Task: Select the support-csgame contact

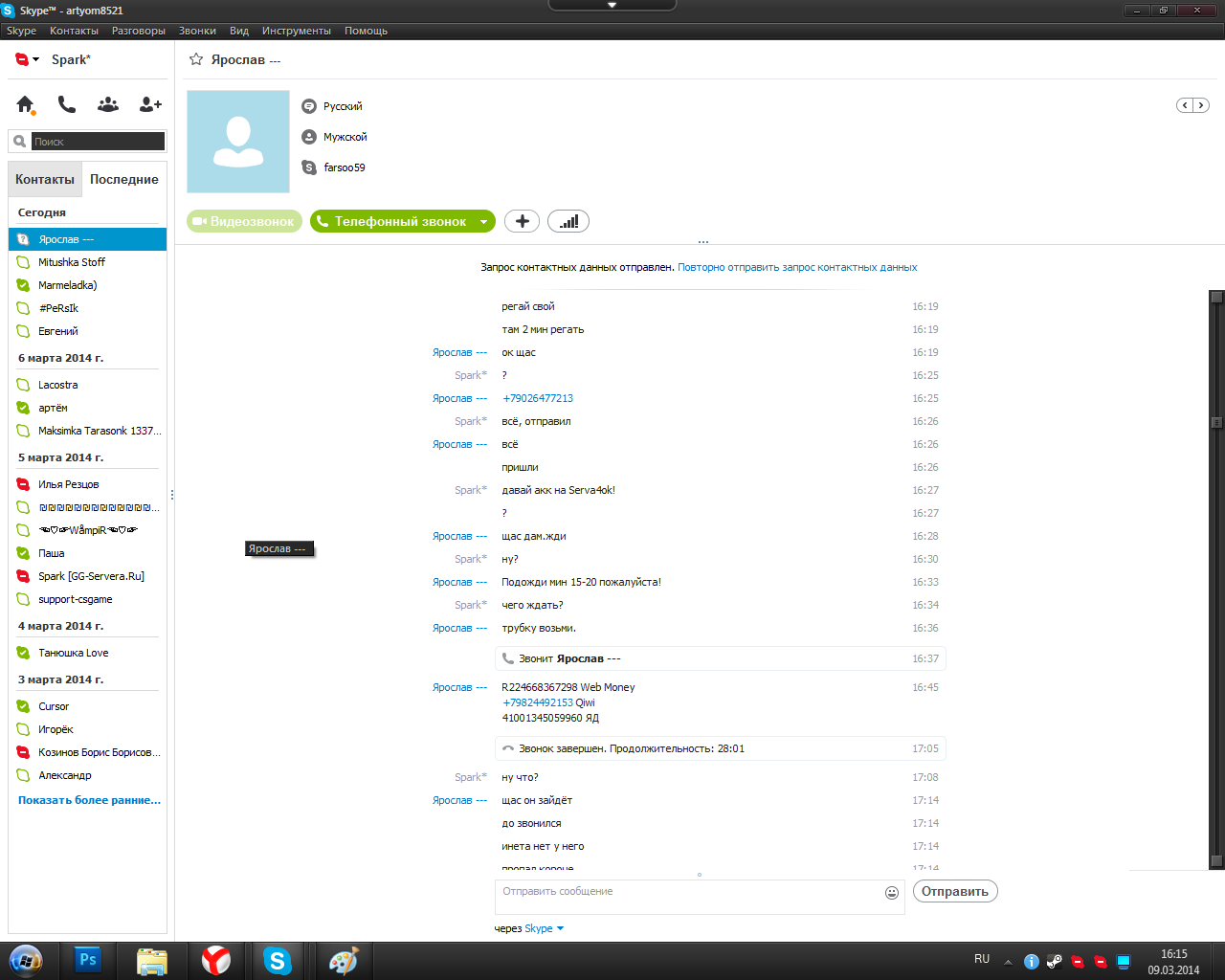Action: click(87, 599)
